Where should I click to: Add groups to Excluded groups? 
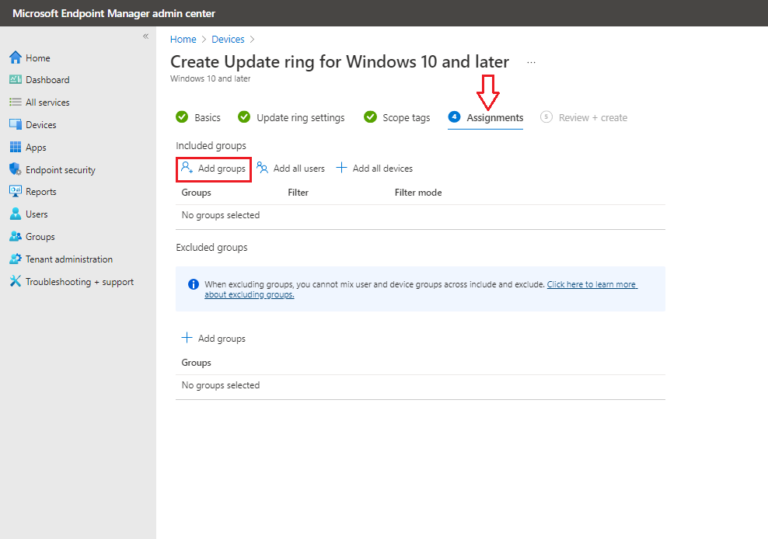tap(214, 339)
